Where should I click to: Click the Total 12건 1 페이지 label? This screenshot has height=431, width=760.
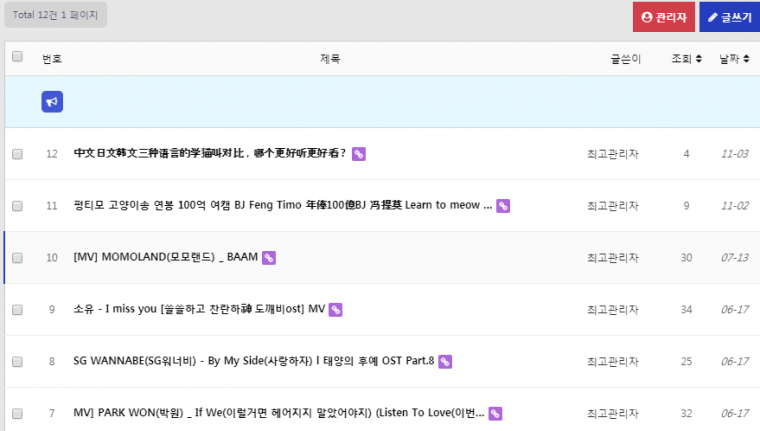55,15
